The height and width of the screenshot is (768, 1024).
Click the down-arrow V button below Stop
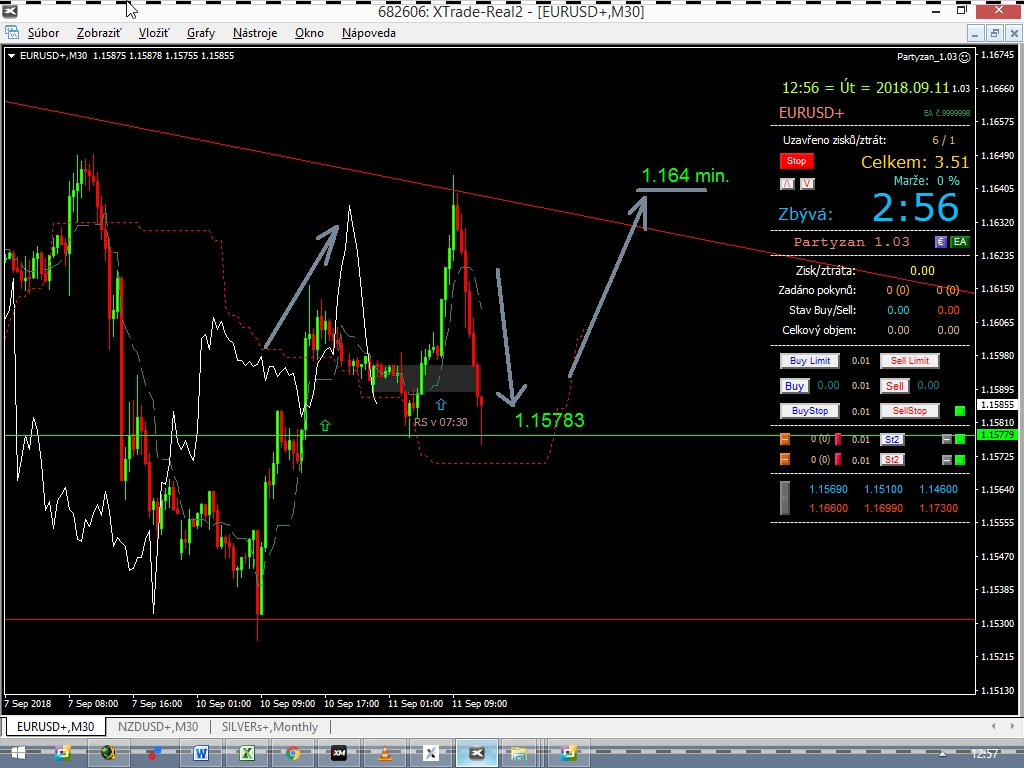click(x=807, y=184)
